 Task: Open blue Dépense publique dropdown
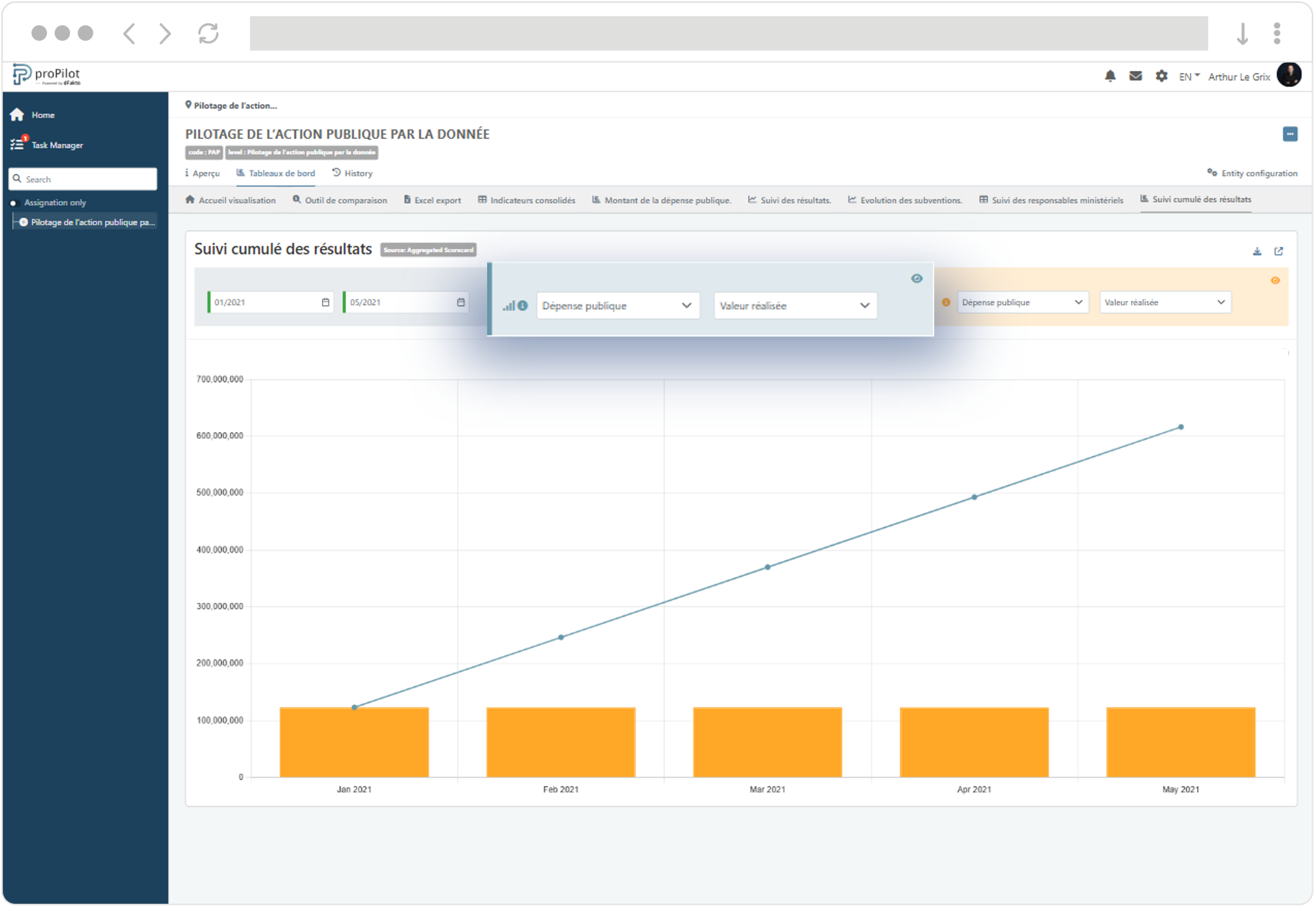pos(618,306)
